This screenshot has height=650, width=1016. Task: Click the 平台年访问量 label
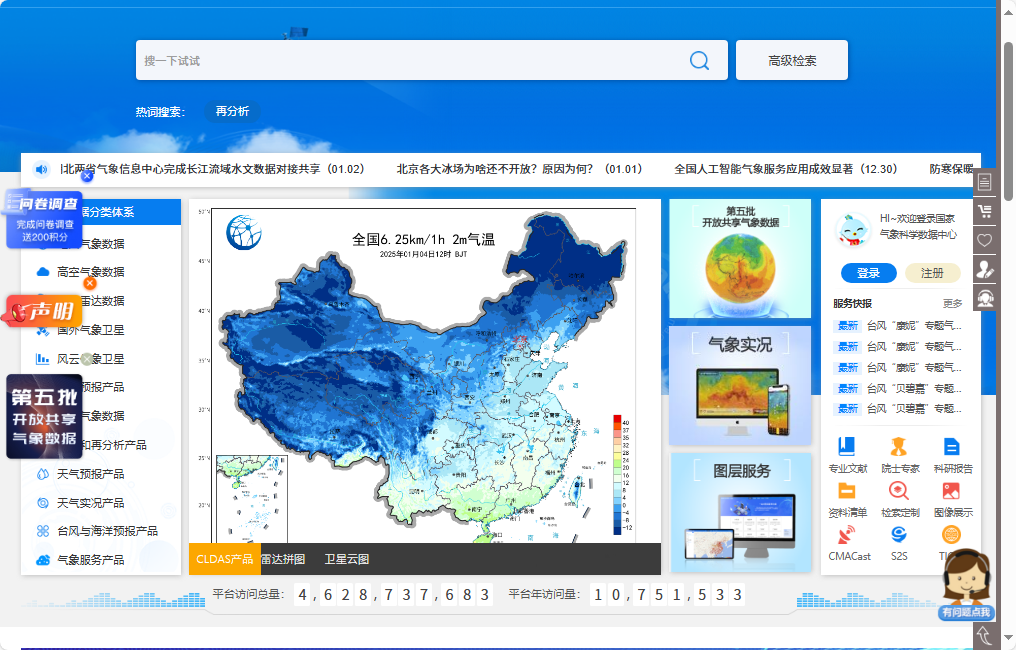[544, 594]
